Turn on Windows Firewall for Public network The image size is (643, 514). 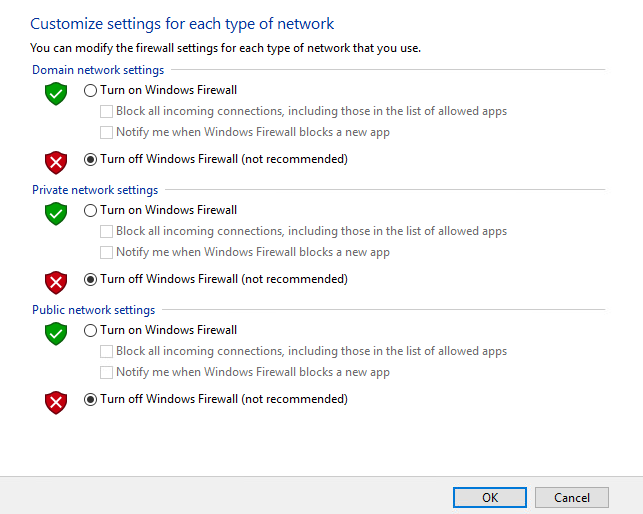click(x=91, y=330)
